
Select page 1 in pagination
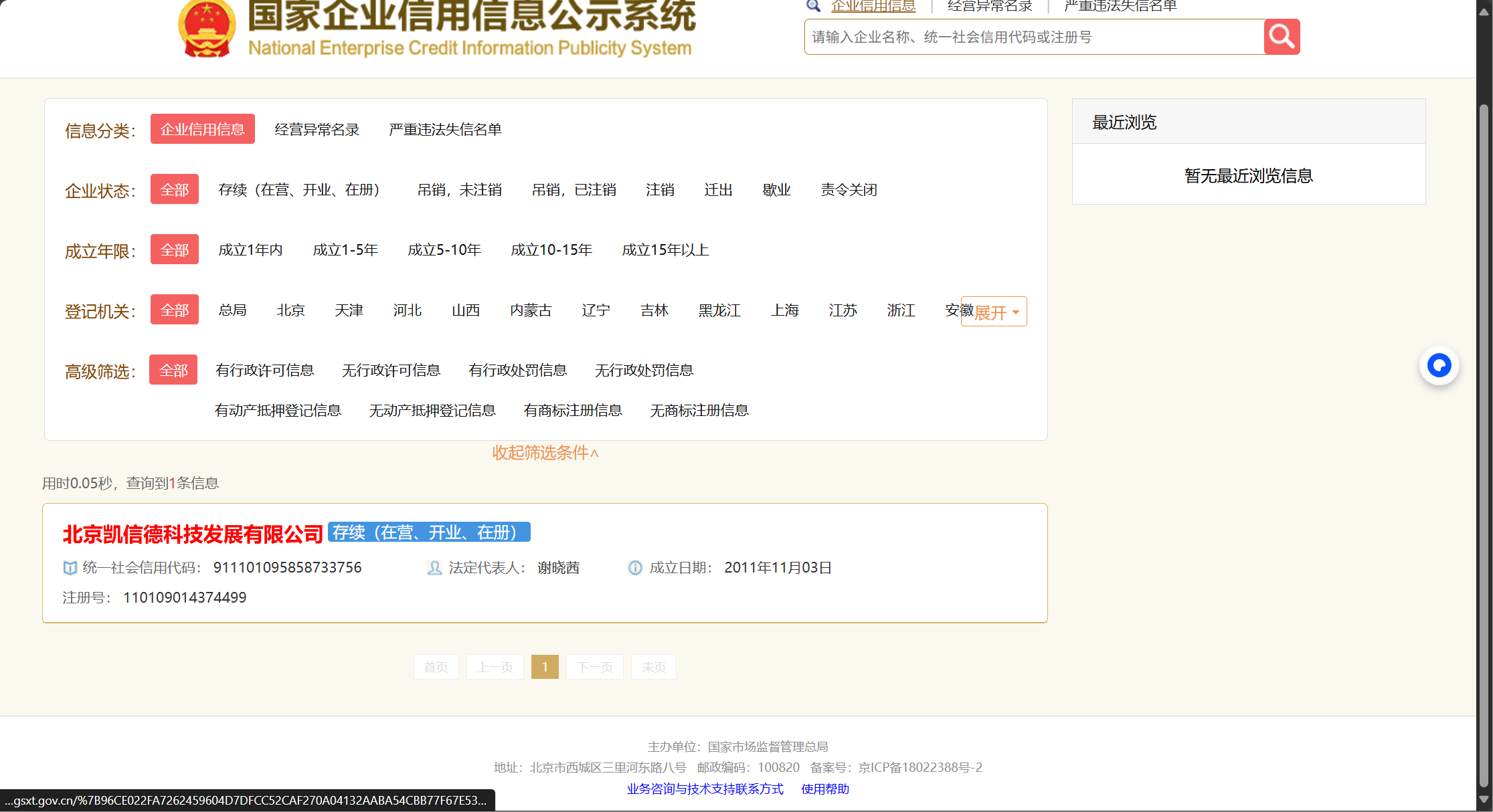pos(545,667)
